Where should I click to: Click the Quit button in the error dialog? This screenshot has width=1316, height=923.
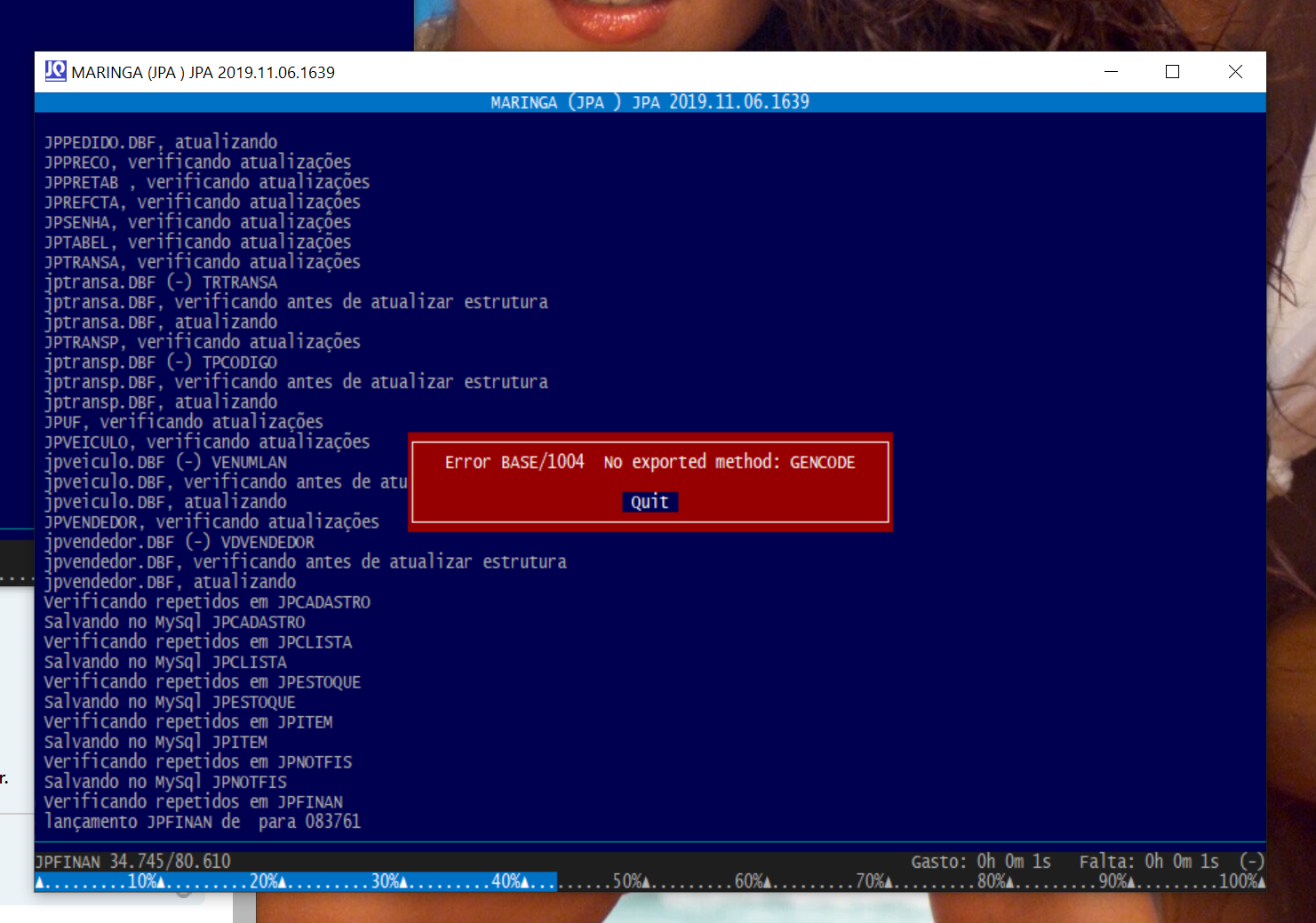point(650,502)
